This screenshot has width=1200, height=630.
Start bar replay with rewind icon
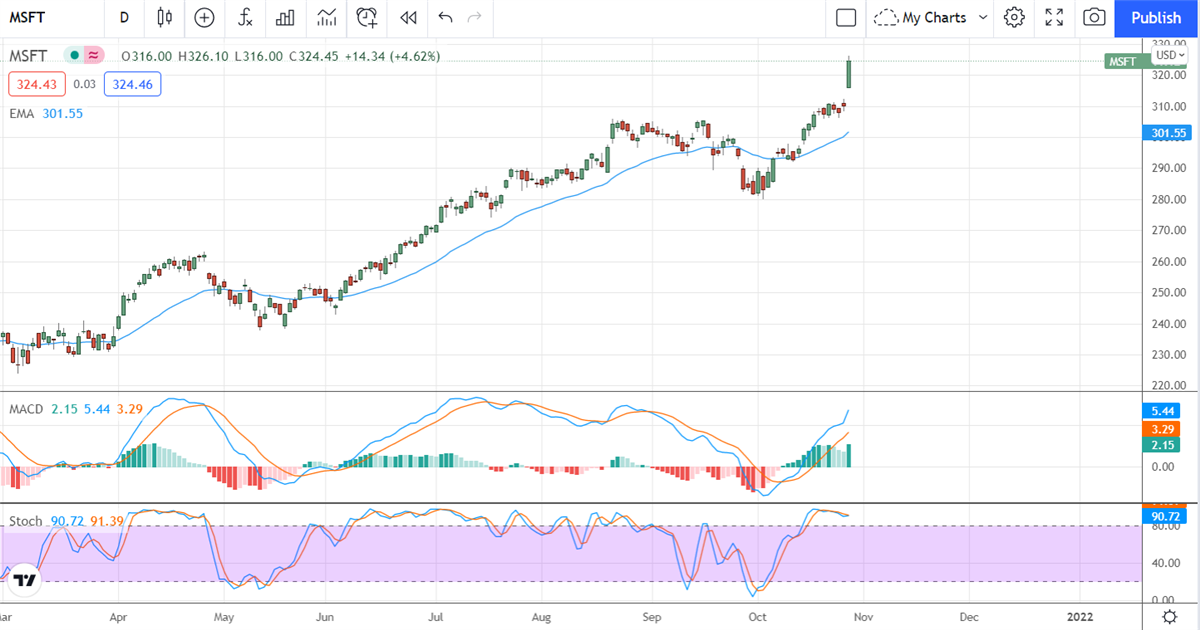tap(407, 17)
